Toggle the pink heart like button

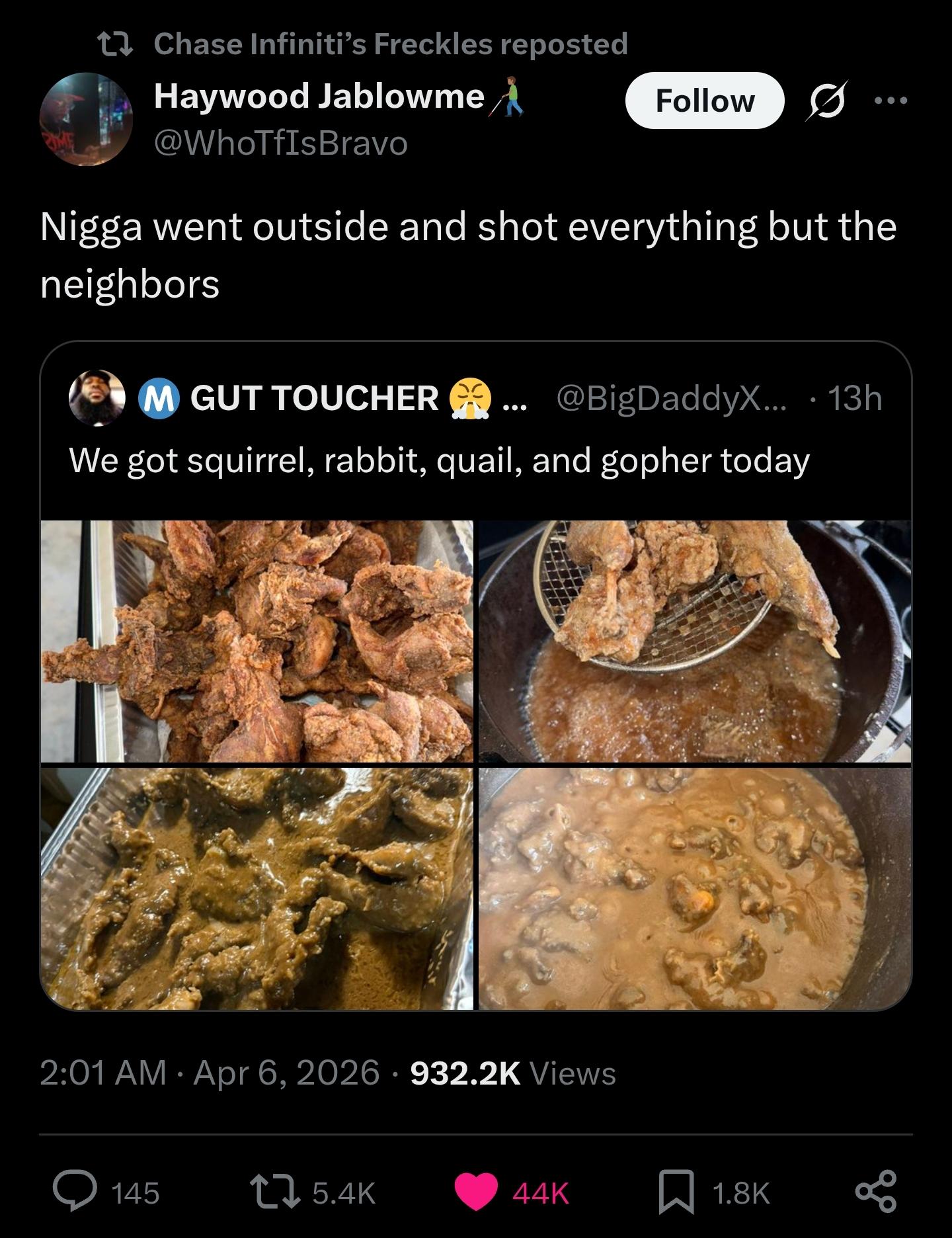click(477, 1192)
